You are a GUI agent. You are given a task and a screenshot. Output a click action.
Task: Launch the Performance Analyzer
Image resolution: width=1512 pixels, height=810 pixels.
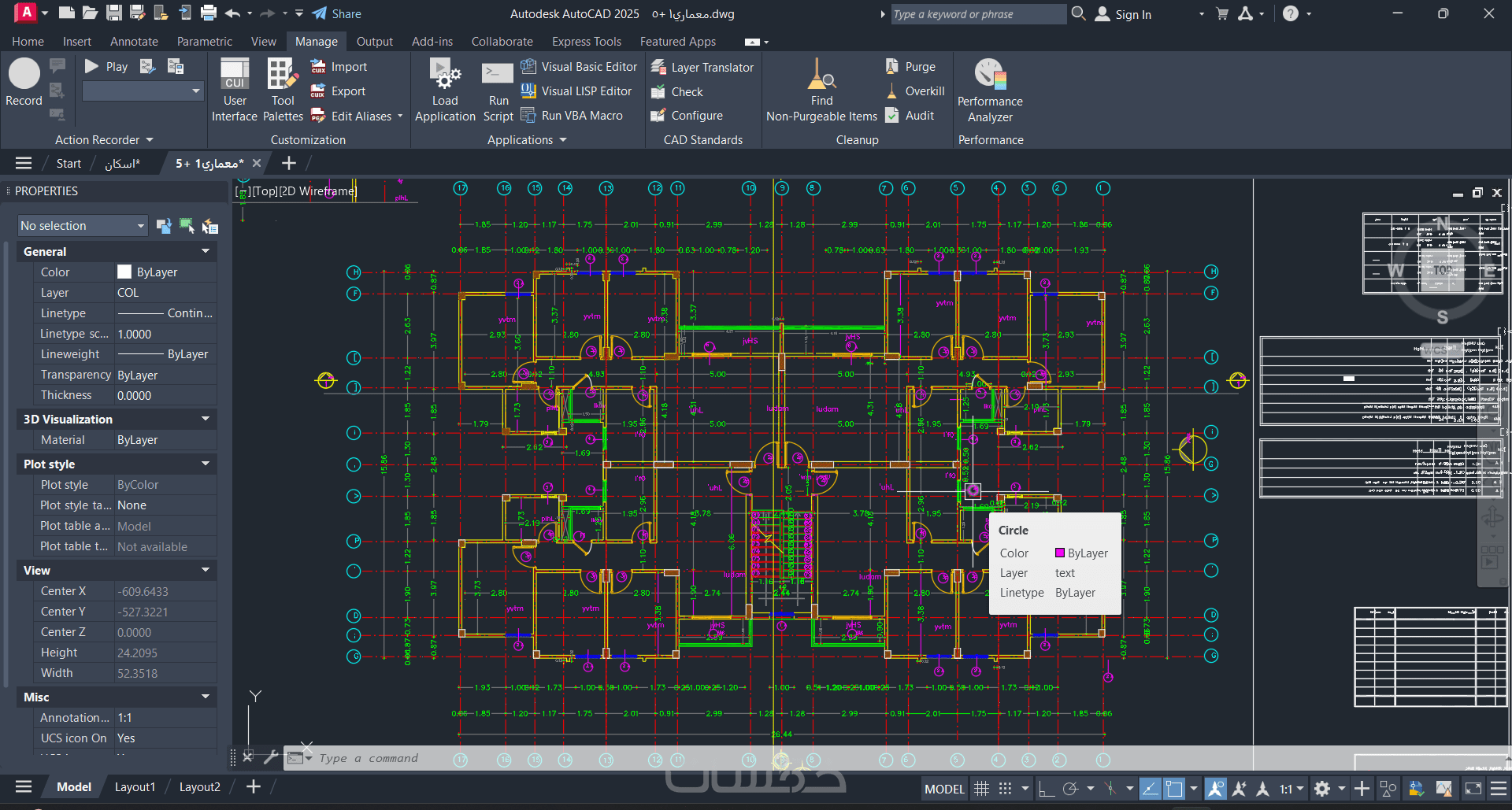[990, 91]
